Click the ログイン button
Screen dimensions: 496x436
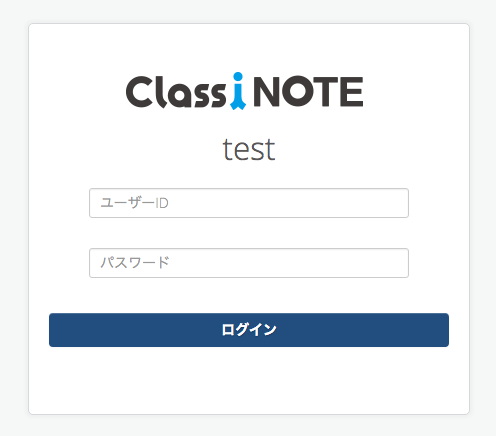coord(249,330)
